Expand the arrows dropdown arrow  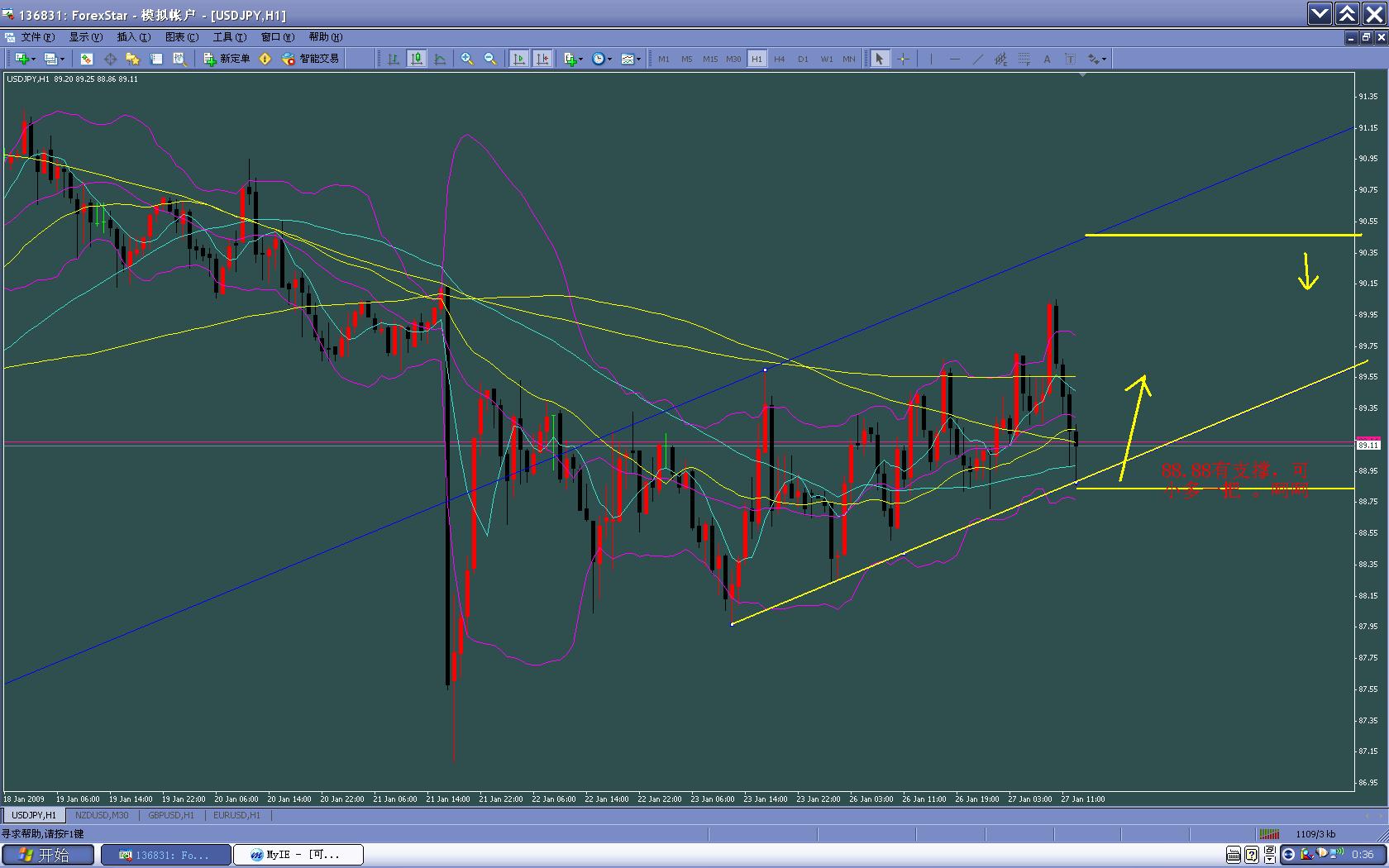[x=1104, y=59]
